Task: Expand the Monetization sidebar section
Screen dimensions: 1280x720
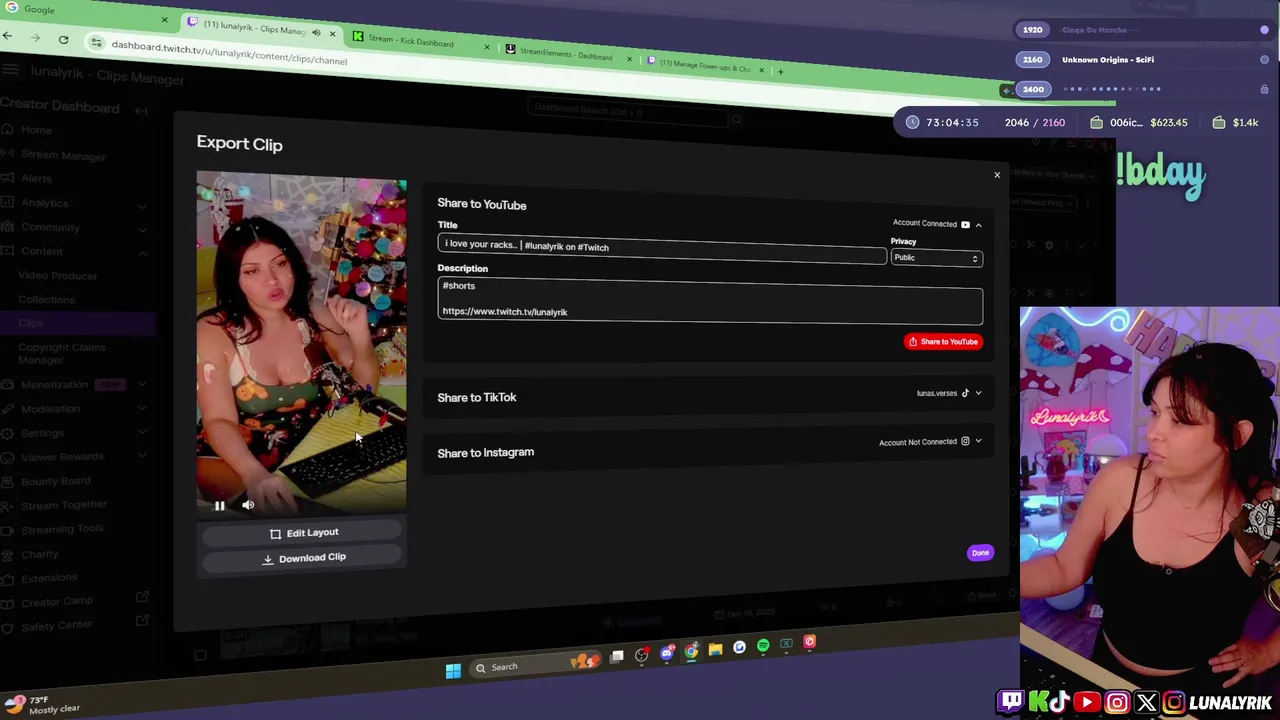Action: click(142, 385)
